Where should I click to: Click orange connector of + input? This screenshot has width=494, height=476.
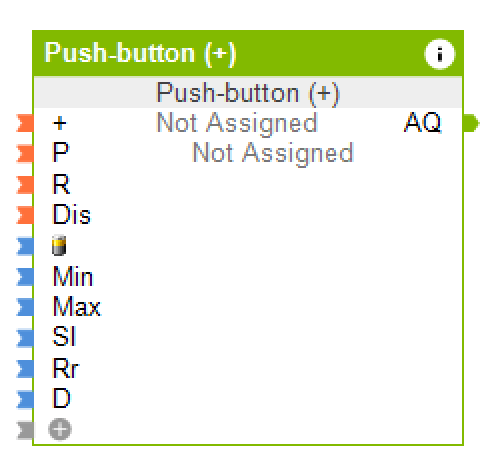[25, 123]
